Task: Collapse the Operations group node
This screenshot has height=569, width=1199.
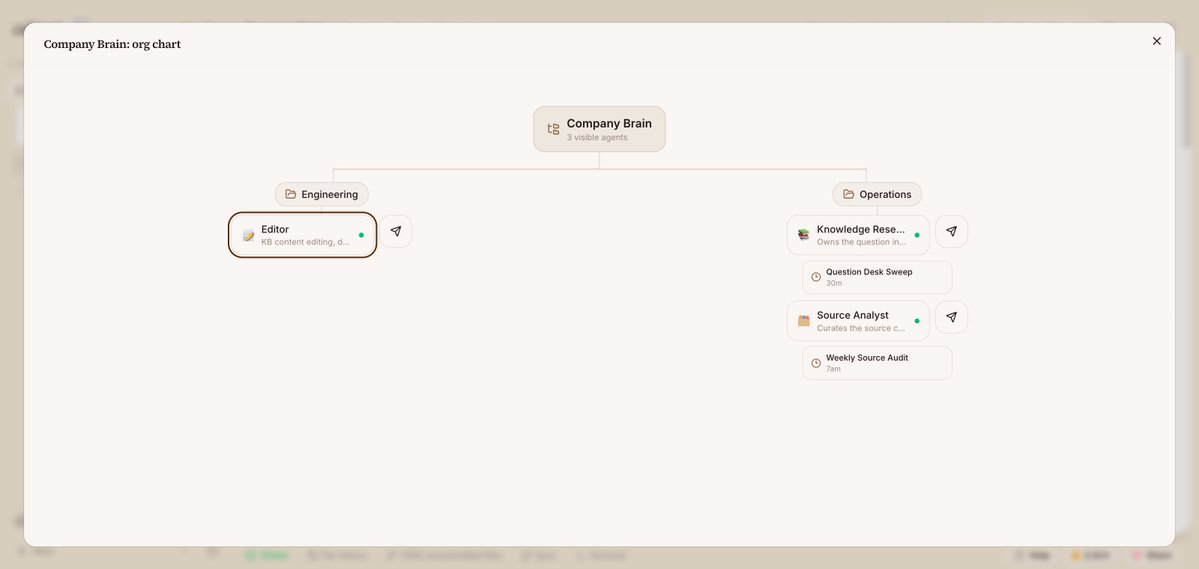Action: [877, 194]
